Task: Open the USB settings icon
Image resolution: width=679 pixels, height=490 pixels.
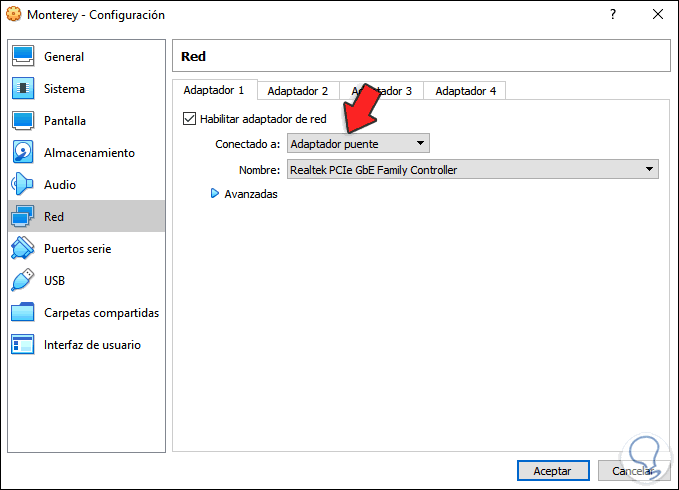Action: point(23,281)
